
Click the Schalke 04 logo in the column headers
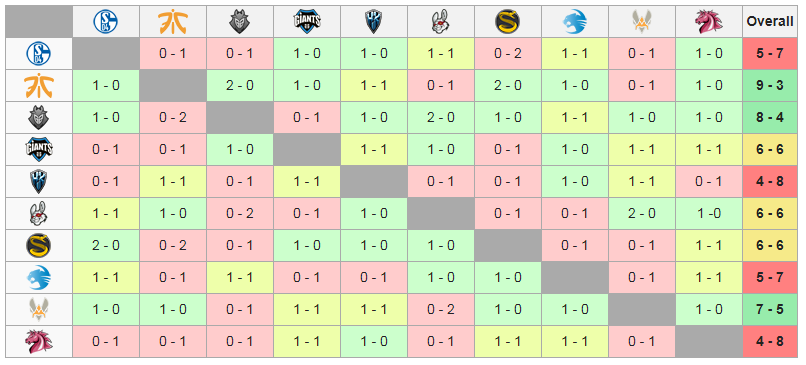106,22
